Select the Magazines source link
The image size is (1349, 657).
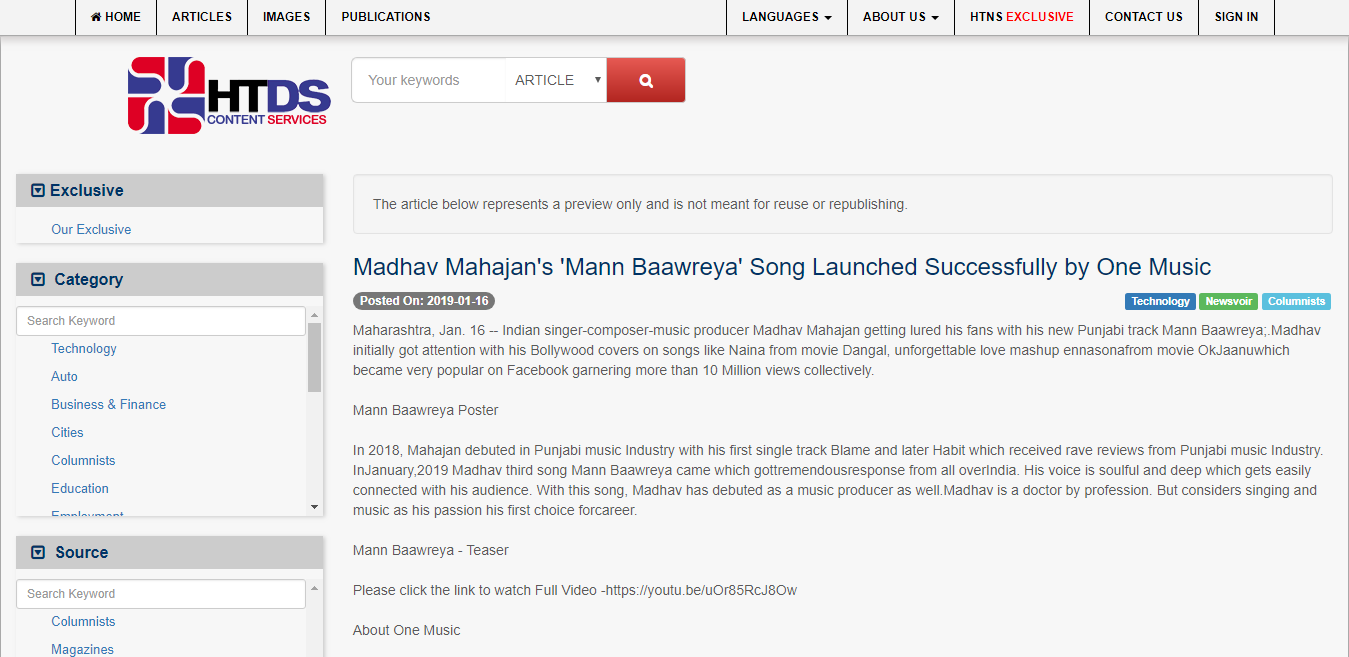coord(82,649)
